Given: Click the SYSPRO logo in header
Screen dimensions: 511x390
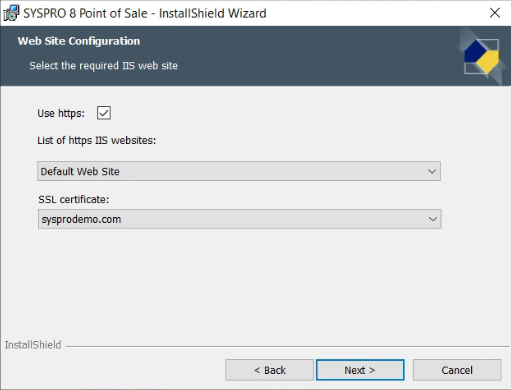Looking at the screenshot, I should tap(481, 56).
